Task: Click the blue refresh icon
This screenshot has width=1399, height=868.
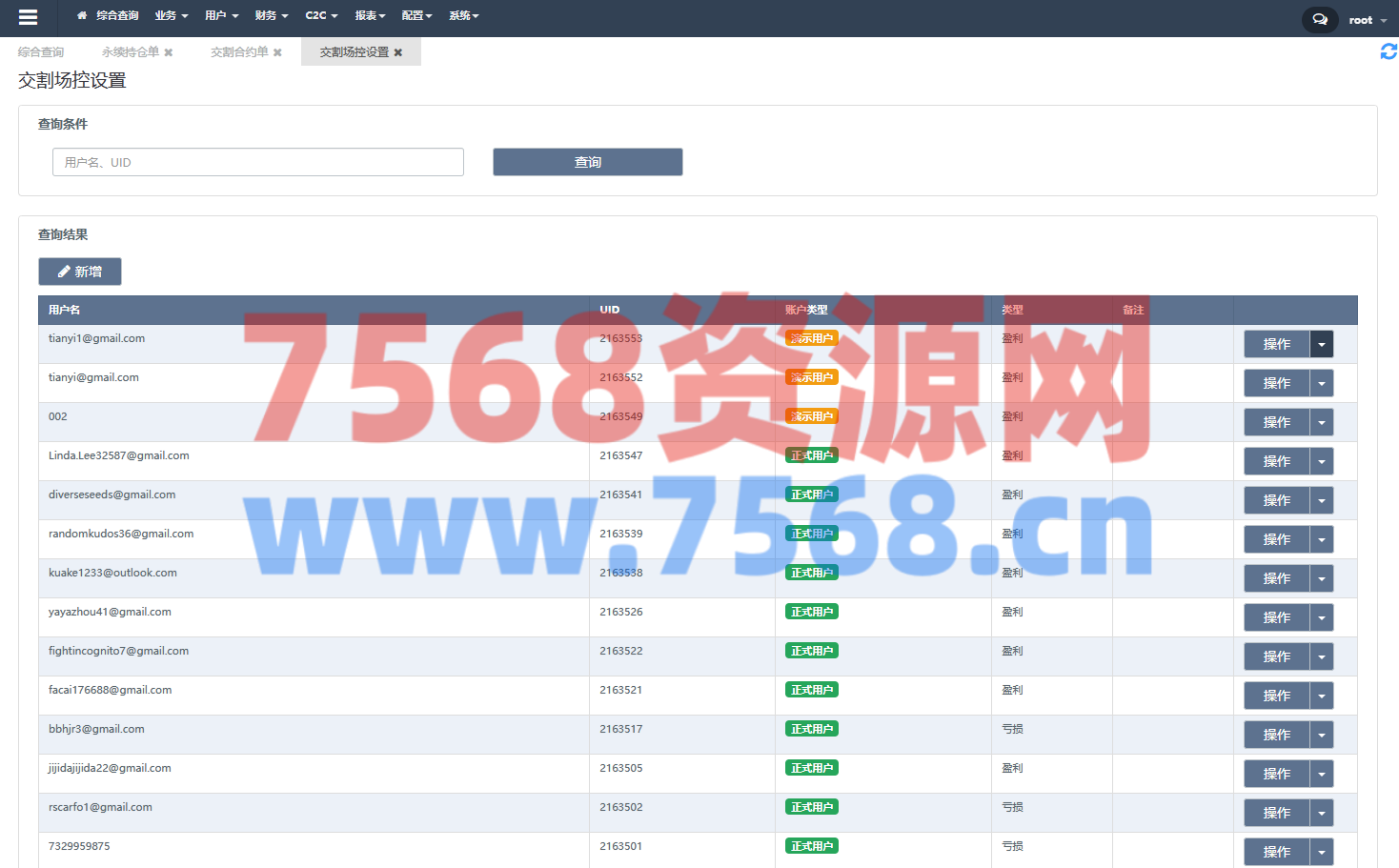Action: click(x=1389, y=51)
